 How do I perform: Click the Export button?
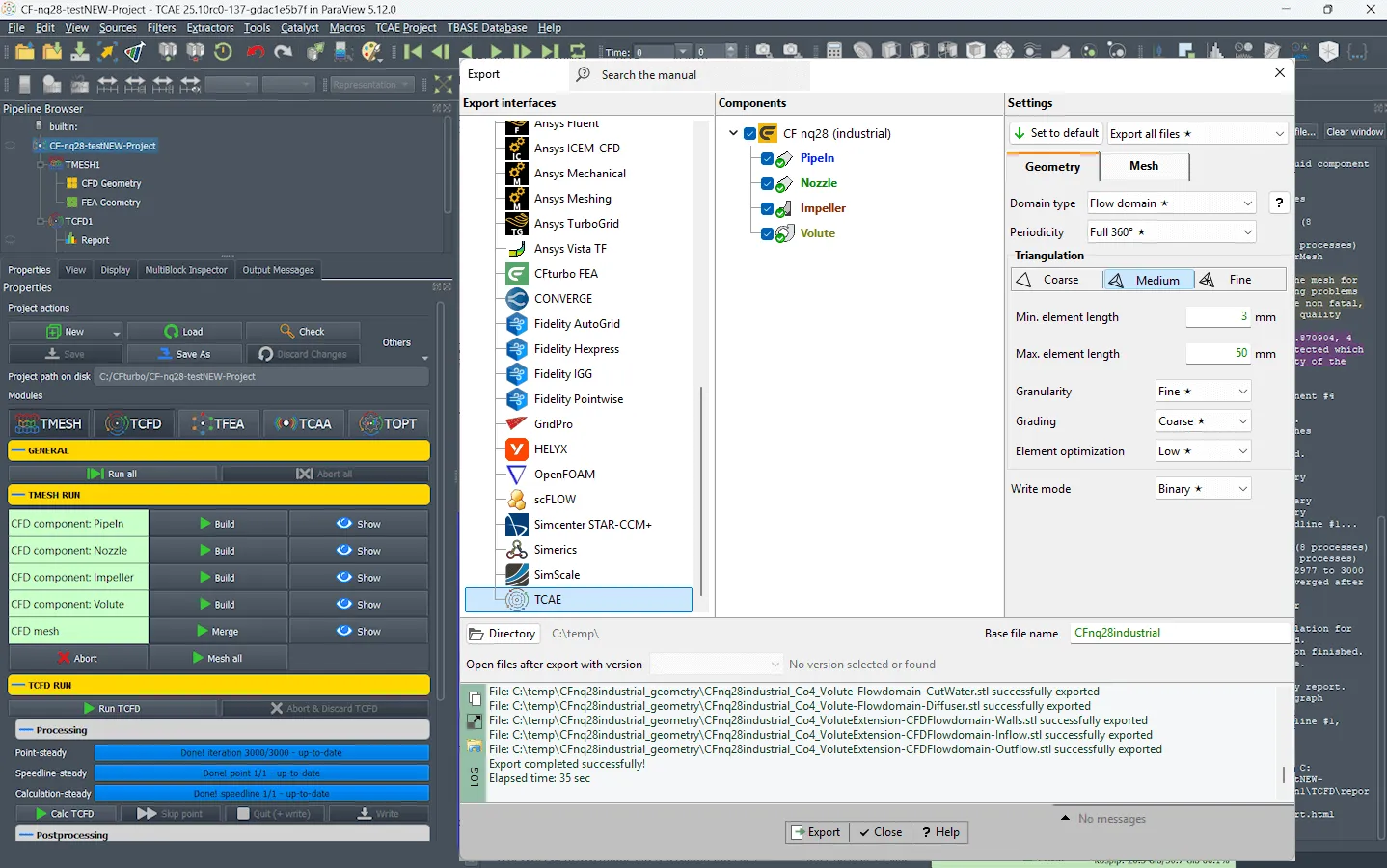(x=816, y=832)
